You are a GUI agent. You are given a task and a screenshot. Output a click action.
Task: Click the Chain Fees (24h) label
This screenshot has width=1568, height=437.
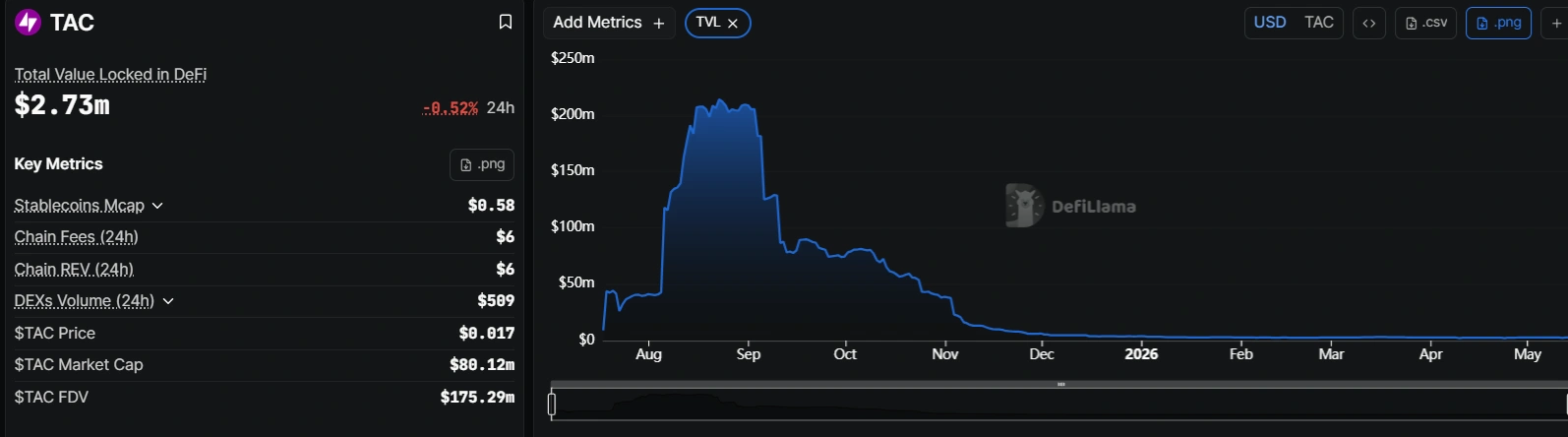coord(76,237)
